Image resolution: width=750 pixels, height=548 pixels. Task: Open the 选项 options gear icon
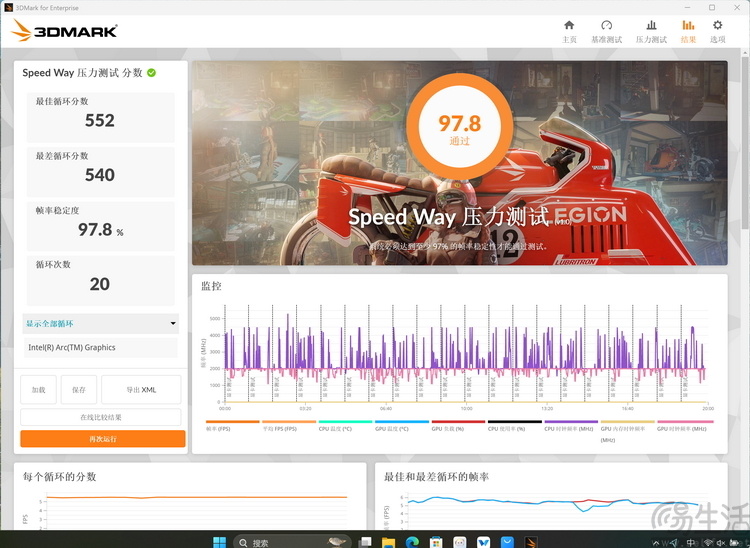(x=717, y=25)
